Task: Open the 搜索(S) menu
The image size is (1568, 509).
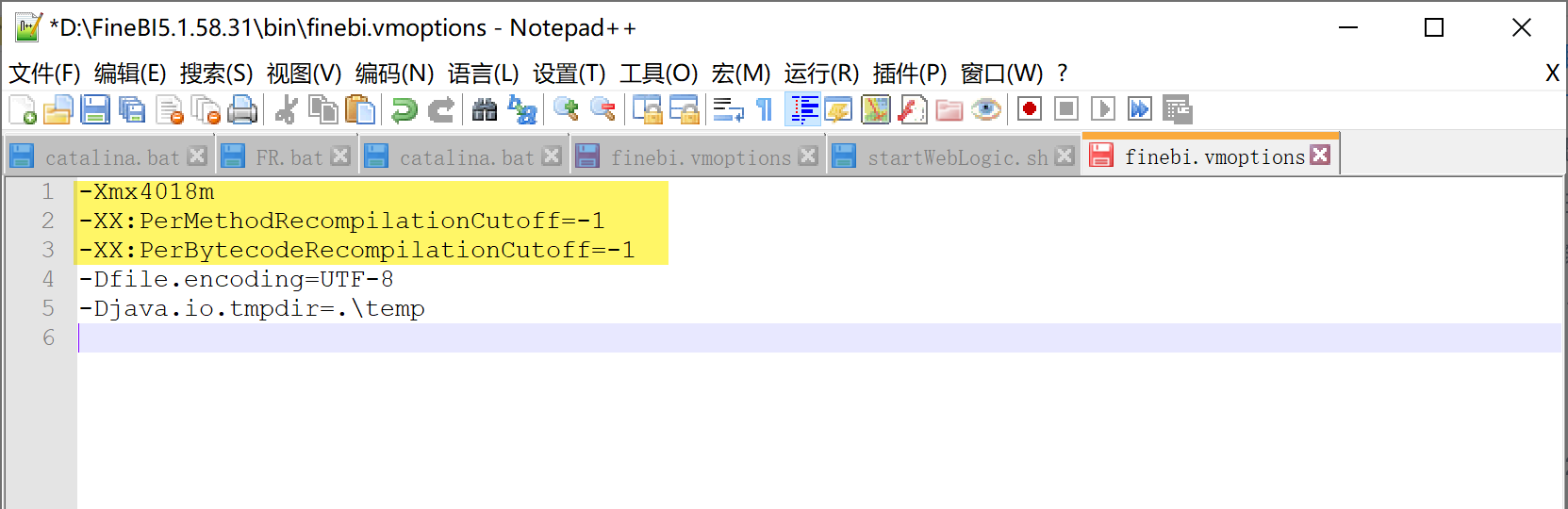Action: coord(217,74)
